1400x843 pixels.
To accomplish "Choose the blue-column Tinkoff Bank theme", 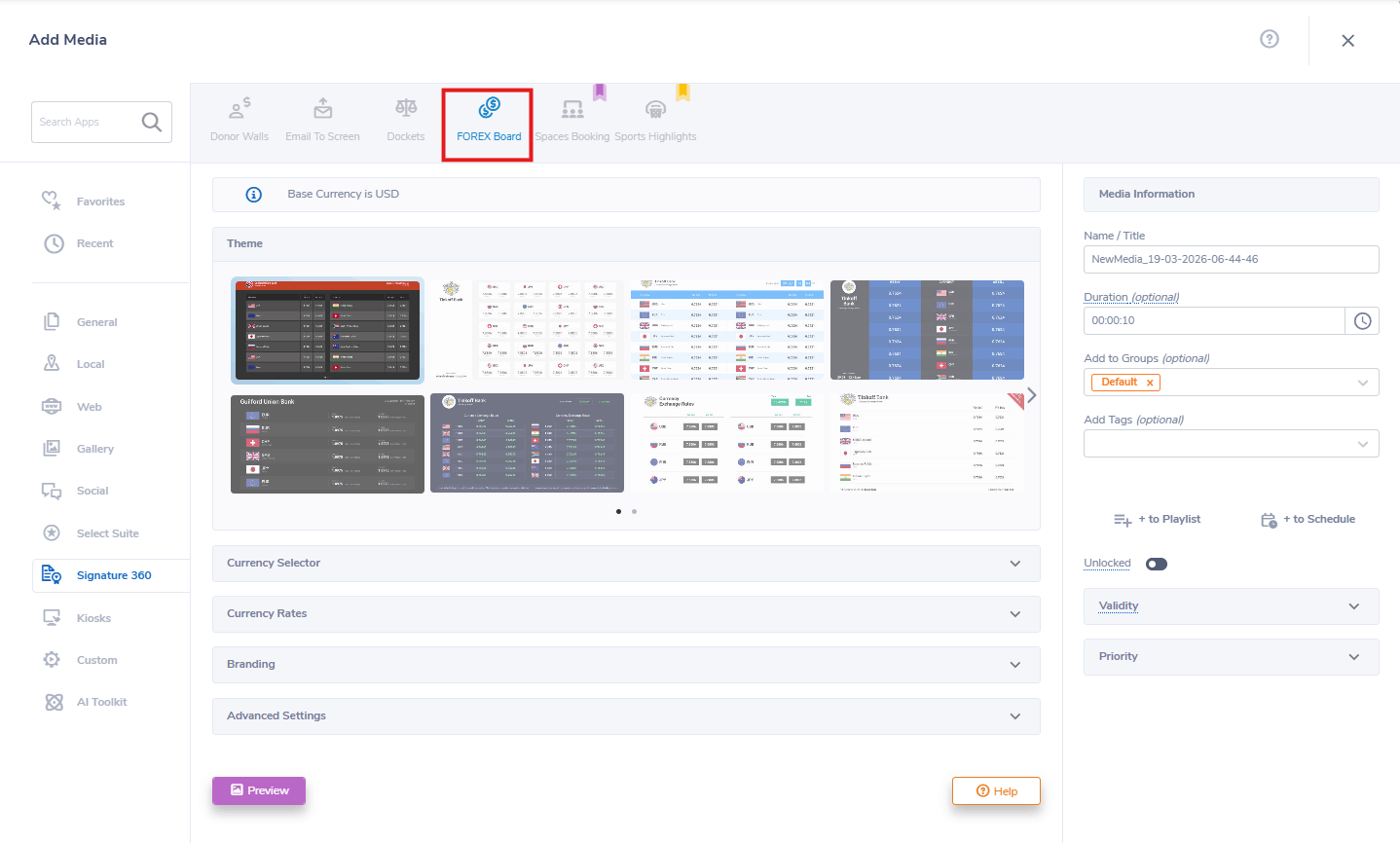I will pos(927,330).
